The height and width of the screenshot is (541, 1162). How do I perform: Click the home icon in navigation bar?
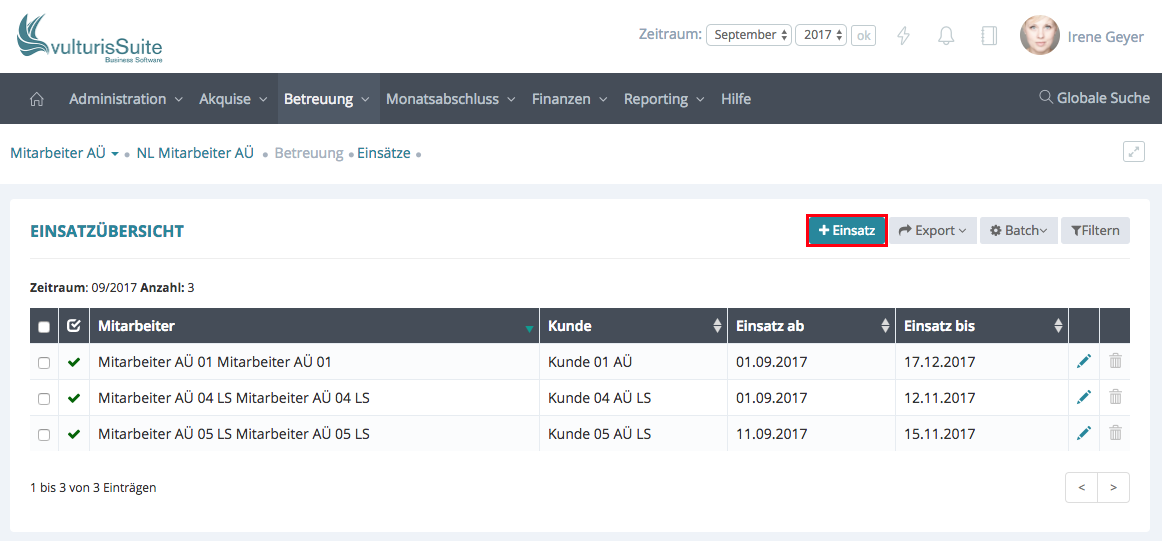[x=37, y=99]
